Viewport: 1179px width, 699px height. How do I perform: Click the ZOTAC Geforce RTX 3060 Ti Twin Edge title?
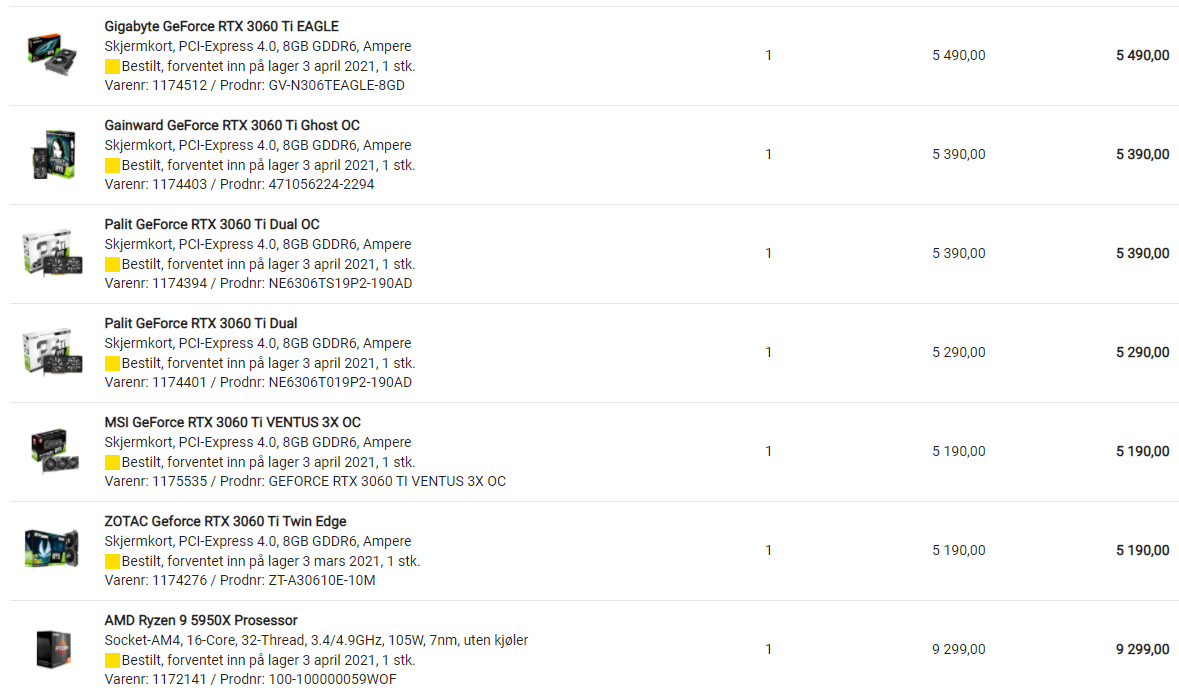225,522
